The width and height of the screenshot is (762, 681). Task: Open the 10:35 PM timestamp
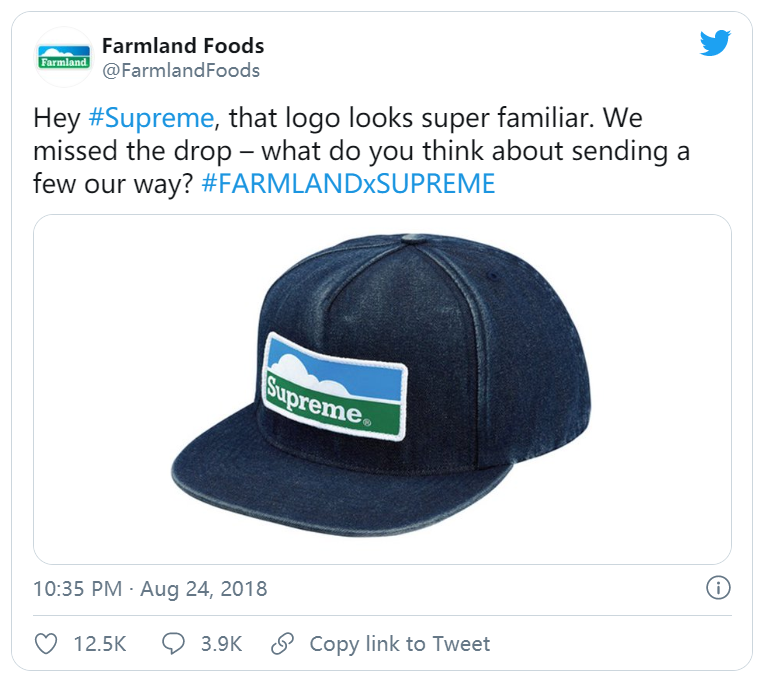78,589
